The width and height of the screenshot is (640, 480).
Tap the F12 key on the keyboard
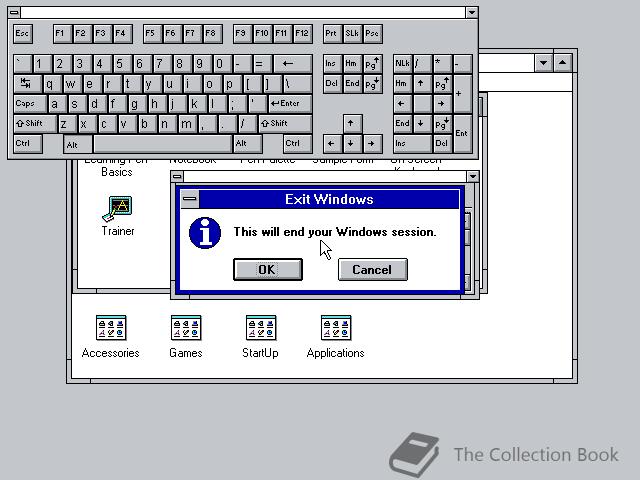(x=303, y=33)
